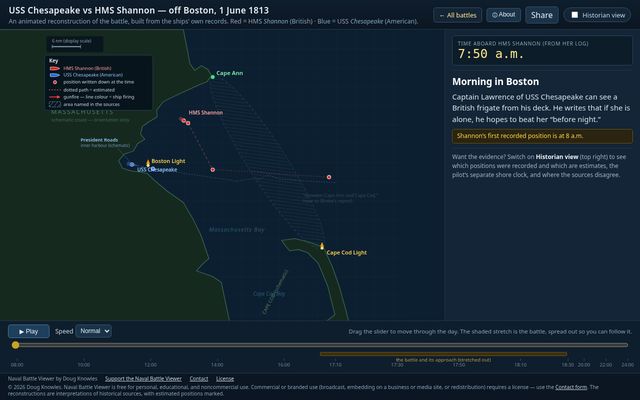Click the blue USS Chesapeake ship icon on map
The width and height of the screenshot is (640, 400).
click(131, 164)
